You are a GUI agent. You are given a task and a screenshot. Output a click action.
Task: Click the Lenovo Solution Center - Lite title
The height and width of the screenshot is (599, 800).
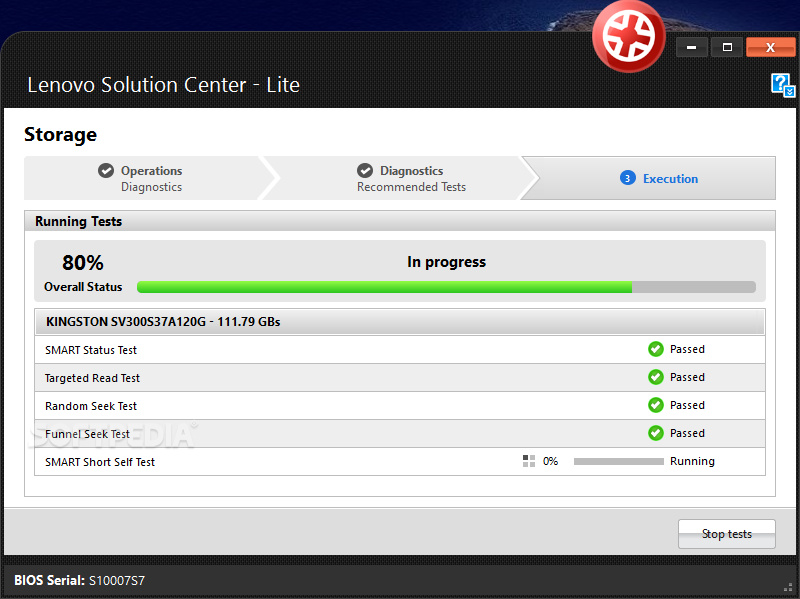(x=163, y=85)
